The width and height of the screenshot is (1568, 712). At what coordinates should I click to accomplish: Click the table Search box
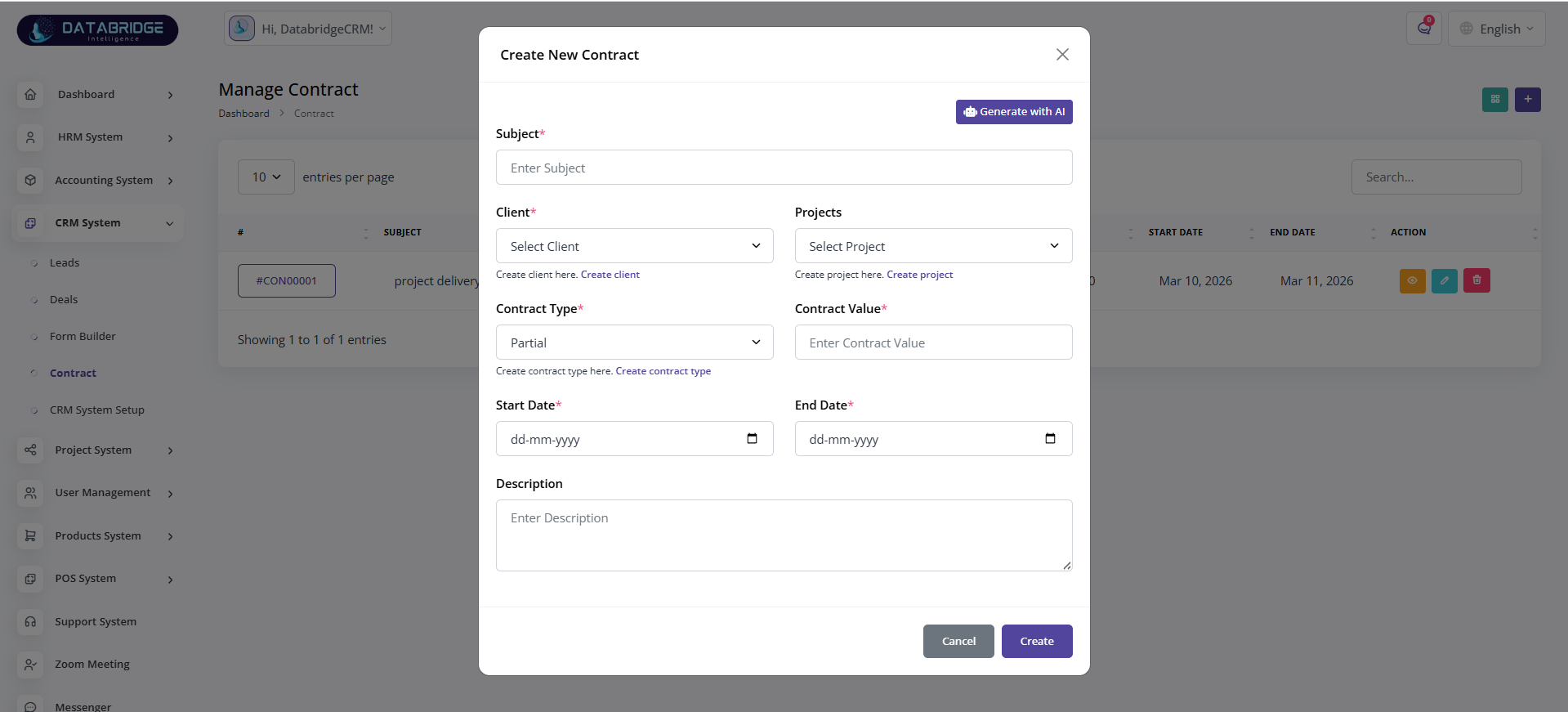[x=1436, y=177]
